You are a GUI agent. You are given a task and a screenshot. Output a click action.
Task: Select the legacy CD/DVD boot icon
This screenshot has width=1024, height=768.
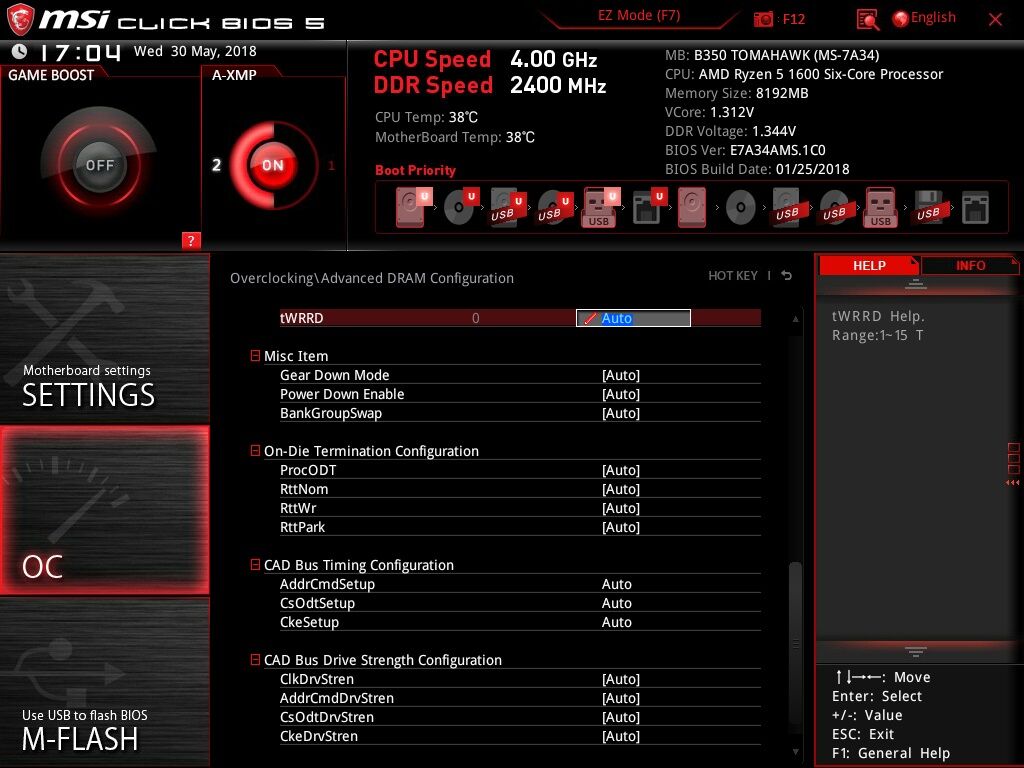pyautogui.click(x=741, y=208)
